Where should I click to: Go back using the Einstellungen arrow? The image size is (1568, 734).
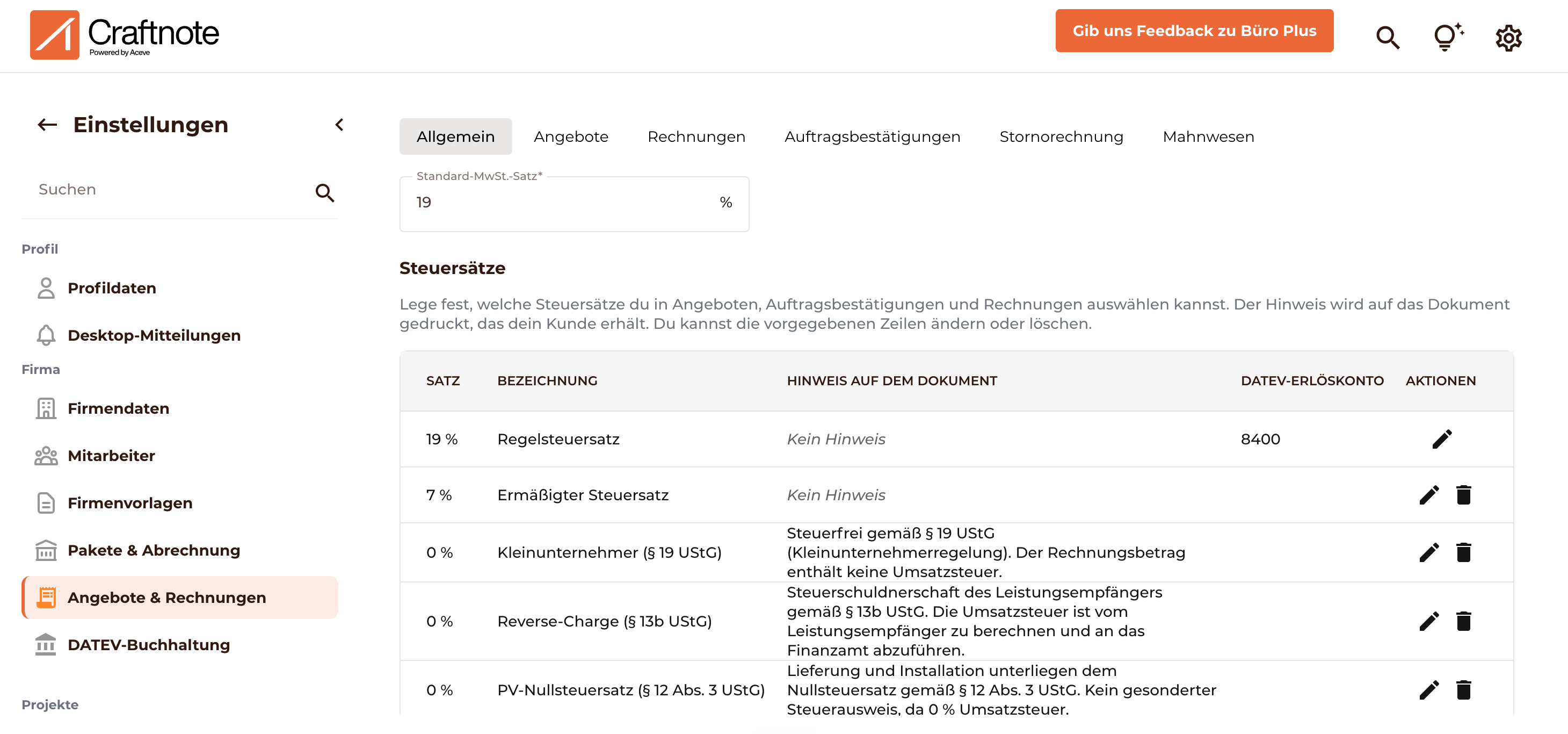click(47, 125)
